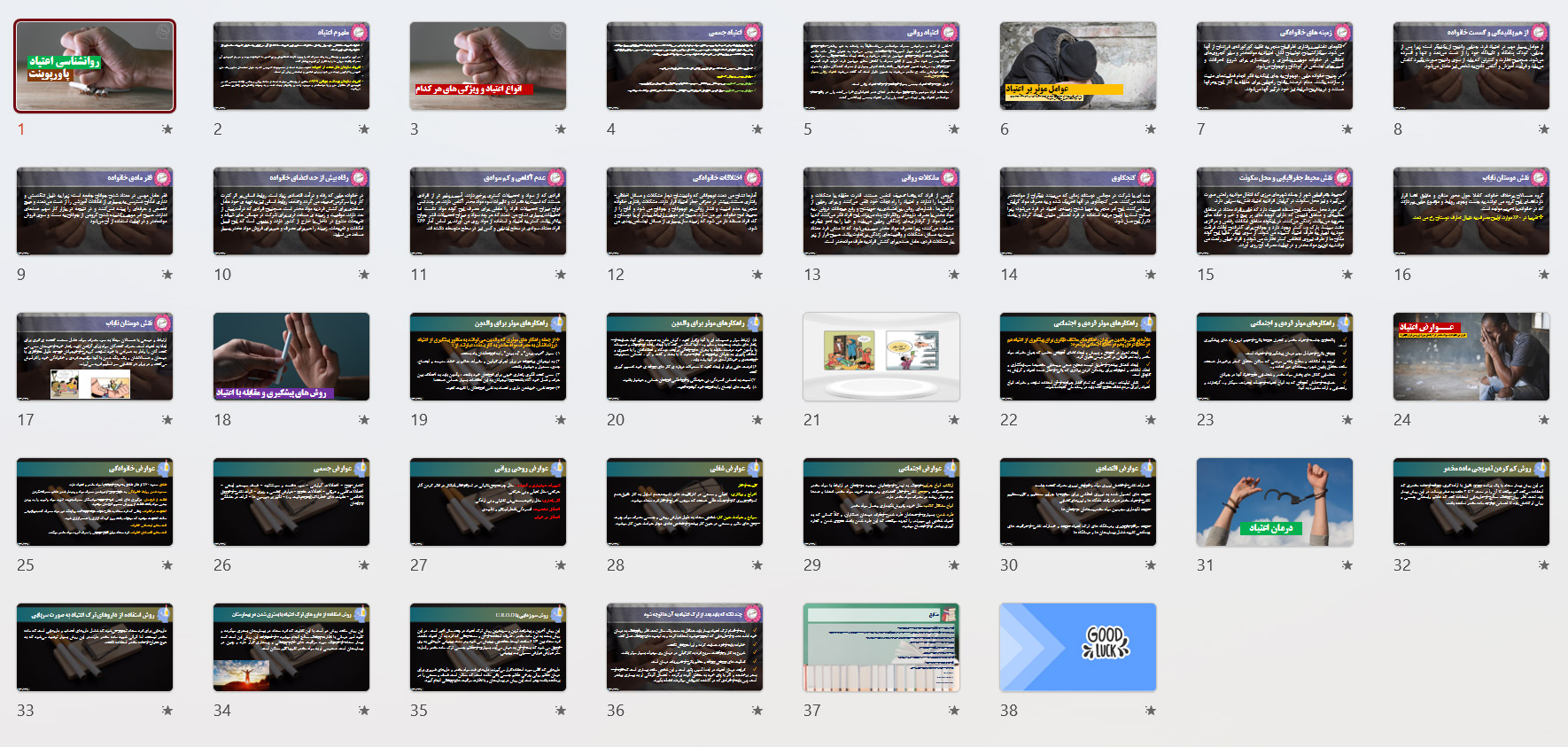Click the star icon below slide 21
Viewport: 1568px width, 747px height.
click(x=954, y=420)
